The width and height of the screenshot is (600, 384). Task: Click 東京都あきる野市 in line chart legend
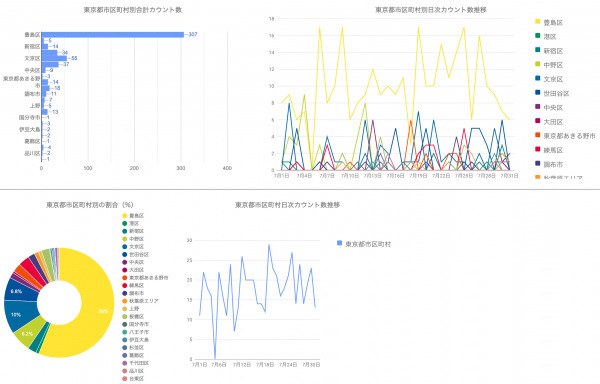566,136
